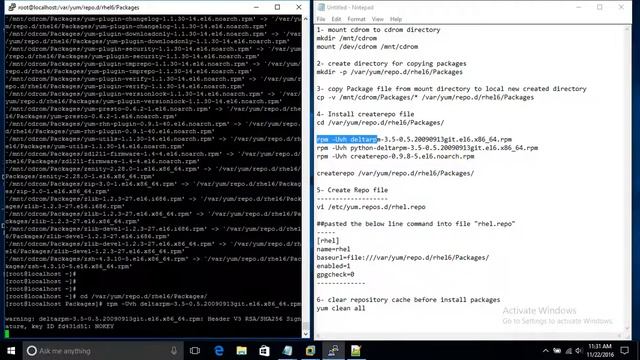The image size is (640, 360).
Task: Open File Explorer from the taskbar
Action: (242, 351)
